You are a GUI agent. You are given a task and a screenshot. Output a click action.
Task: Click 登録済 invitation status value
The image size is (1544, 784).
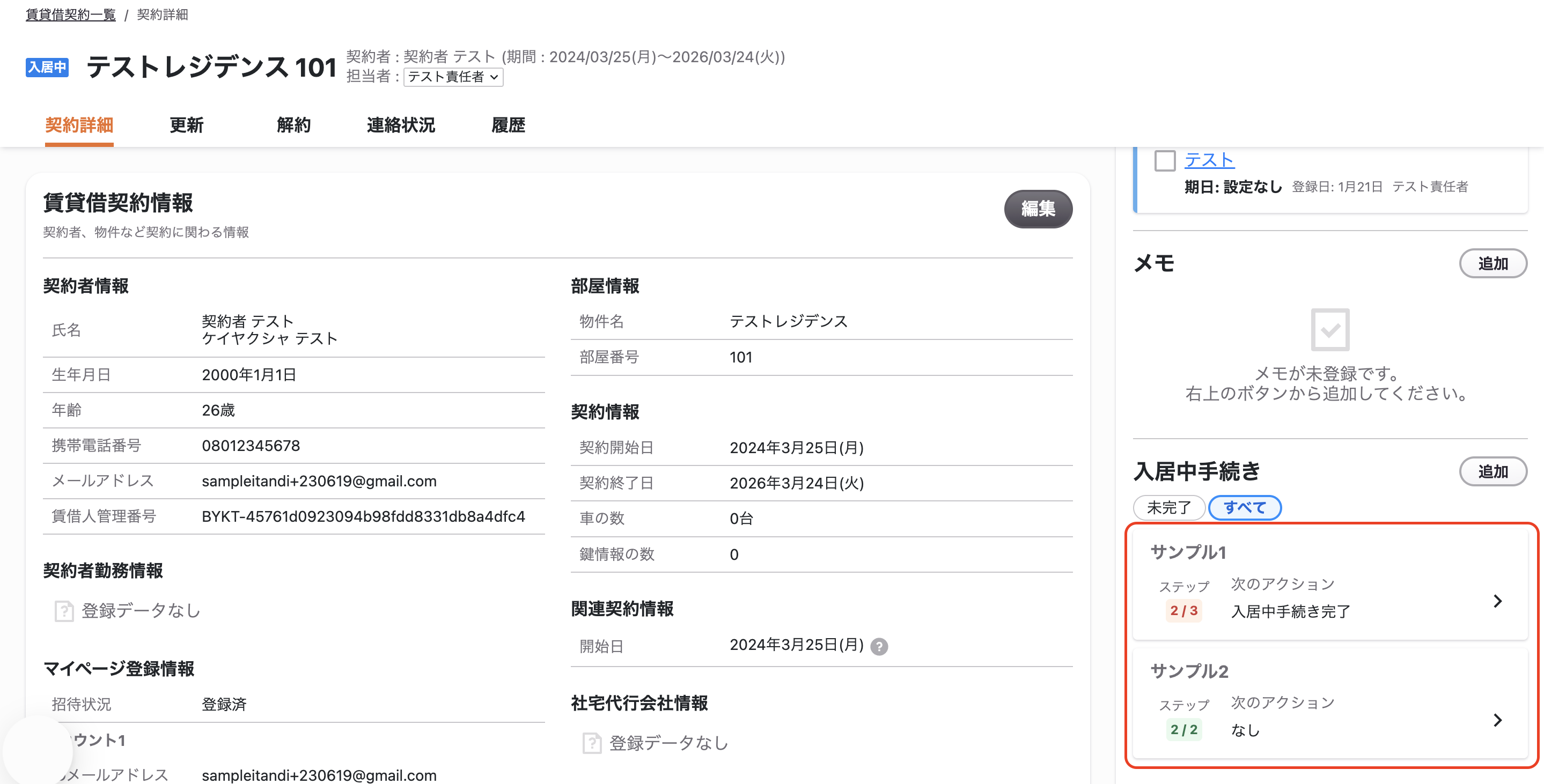[224, 704]
